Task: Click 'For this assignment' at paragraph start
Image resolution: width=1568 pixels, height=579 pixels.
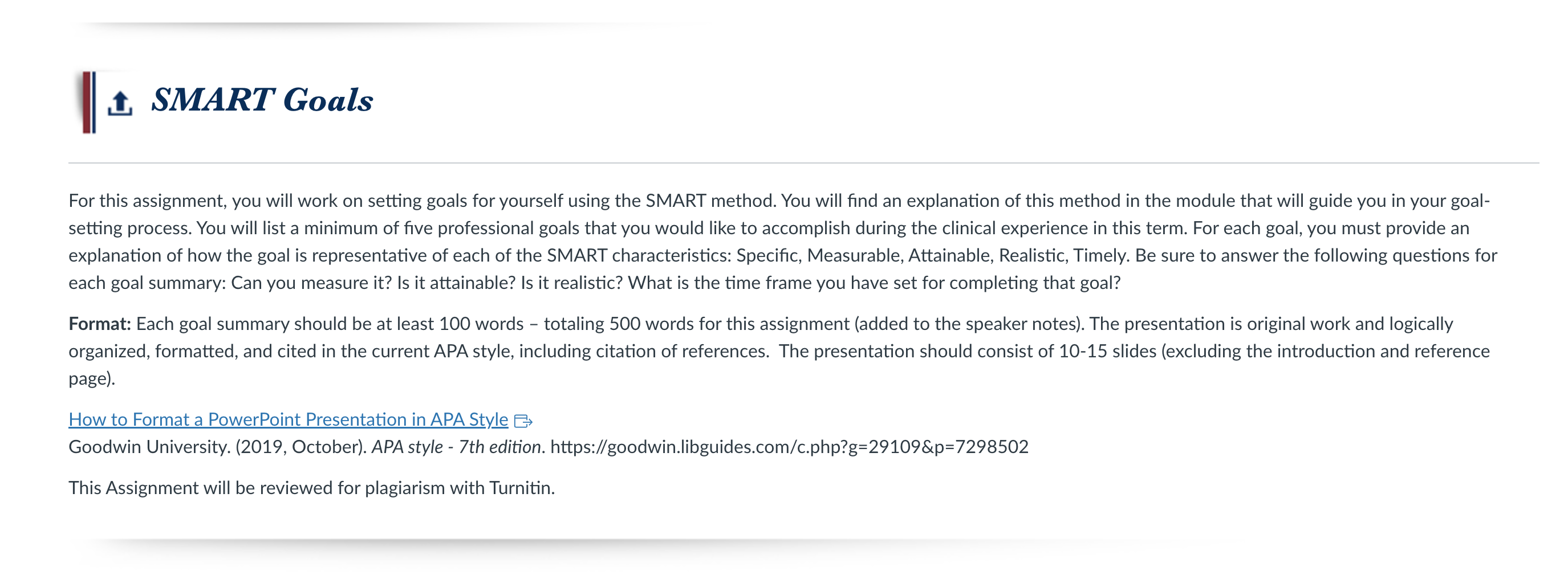Action: pos(147,201)
